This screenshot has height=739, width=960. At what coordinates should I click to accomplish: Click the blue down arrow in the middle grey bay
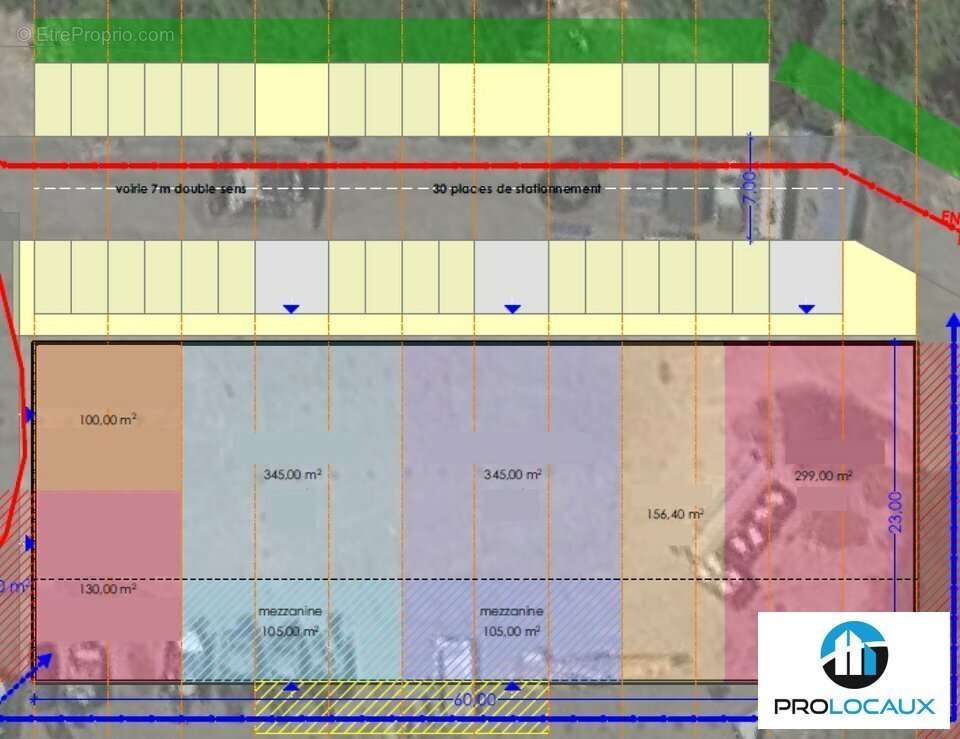pyautogui.click(x=512, y=309)
